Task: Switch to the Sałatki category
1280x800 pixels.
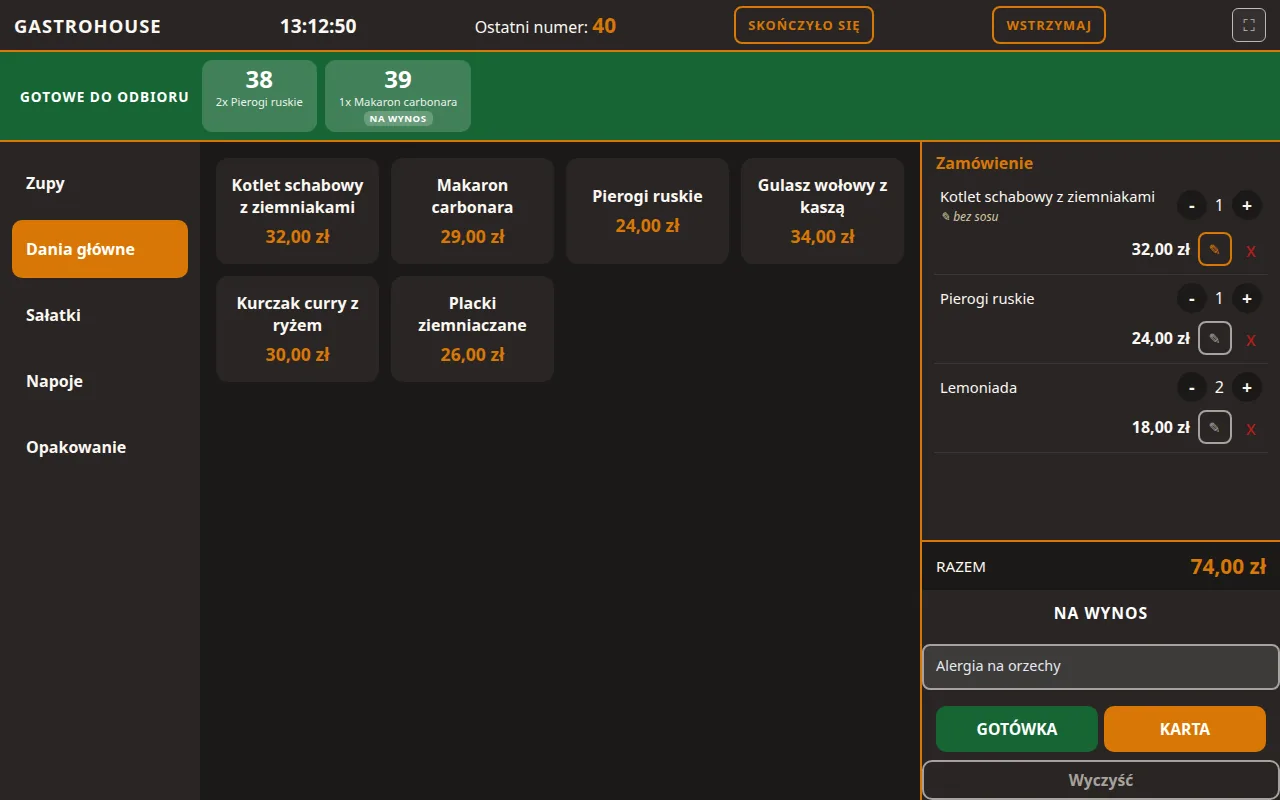Action: [x=100, y=315]
